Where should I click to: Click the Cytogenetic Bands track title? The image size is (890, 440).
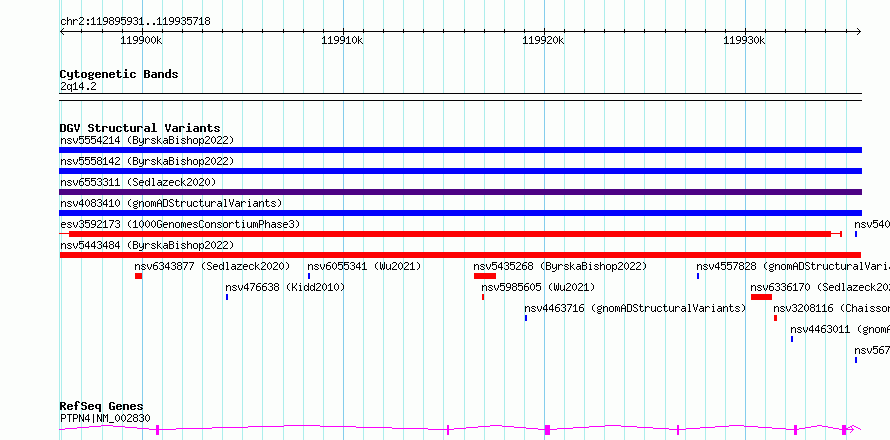119,74
